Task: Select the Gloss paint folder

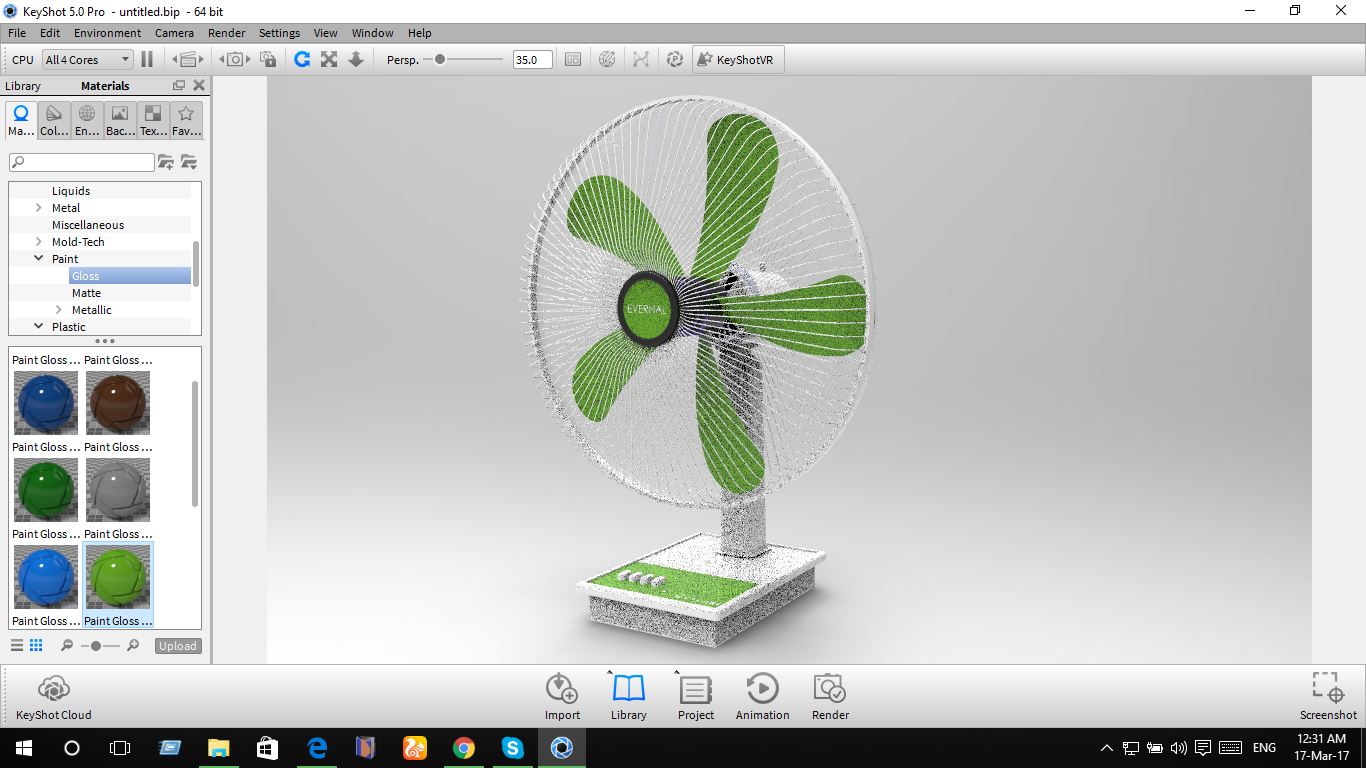Action: [130, 276]
